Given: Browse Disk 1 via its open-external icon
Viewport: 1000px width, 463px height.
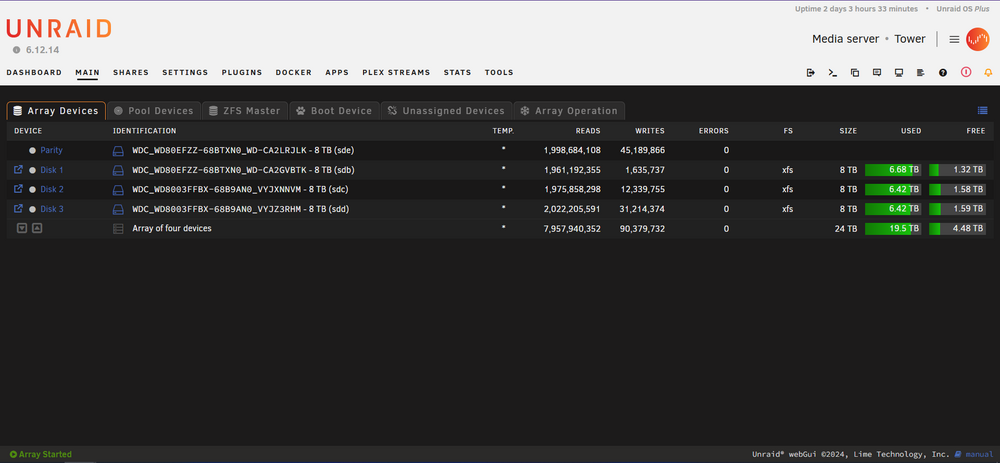Looking at the screenshot, I should [18, 170].
